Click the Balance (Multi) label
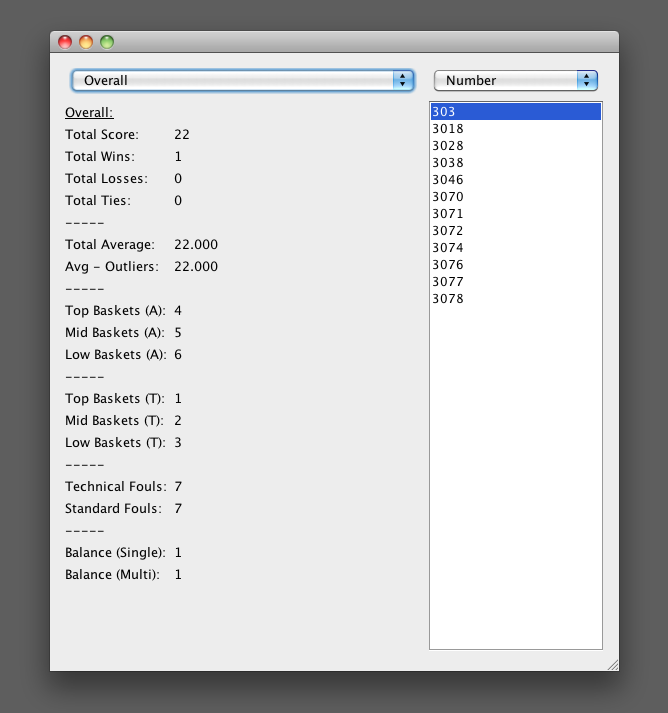Viewport: 668px width, 713px height. tap(112, 575)
